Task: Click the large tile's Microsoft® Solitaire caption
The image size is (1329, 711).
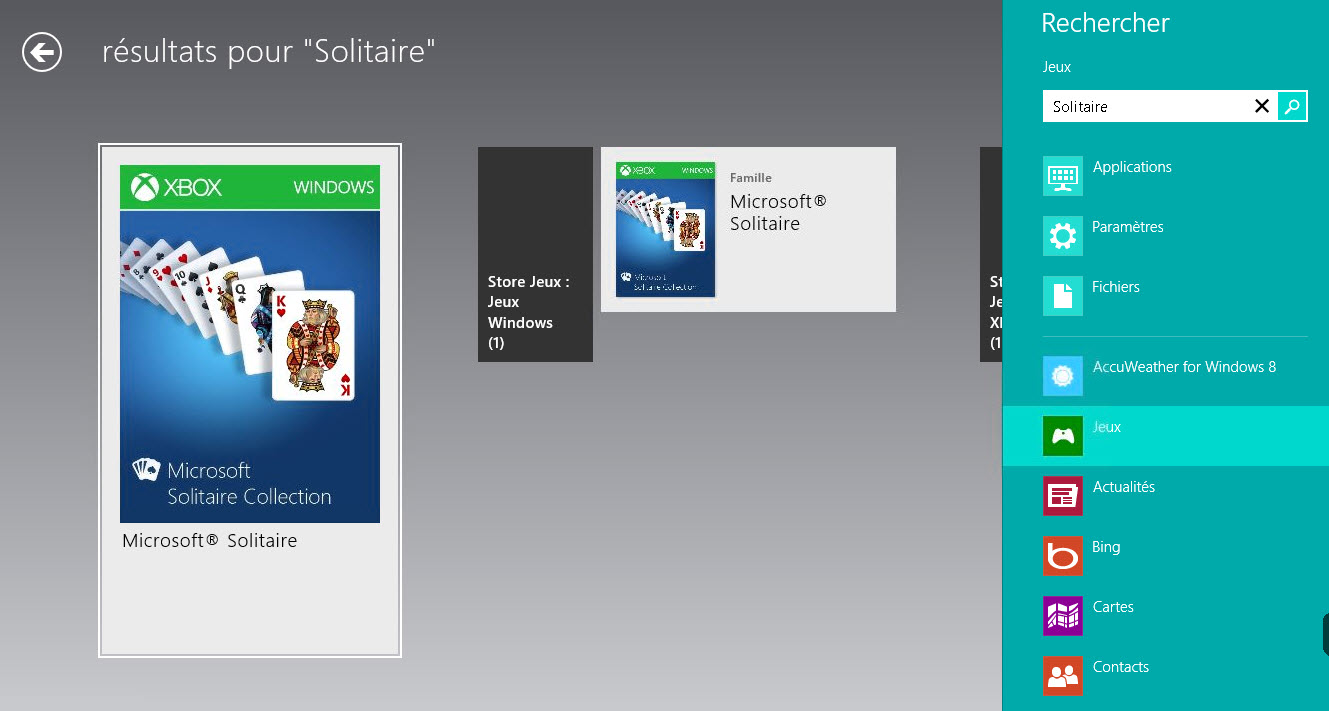Action: [210, 541]
